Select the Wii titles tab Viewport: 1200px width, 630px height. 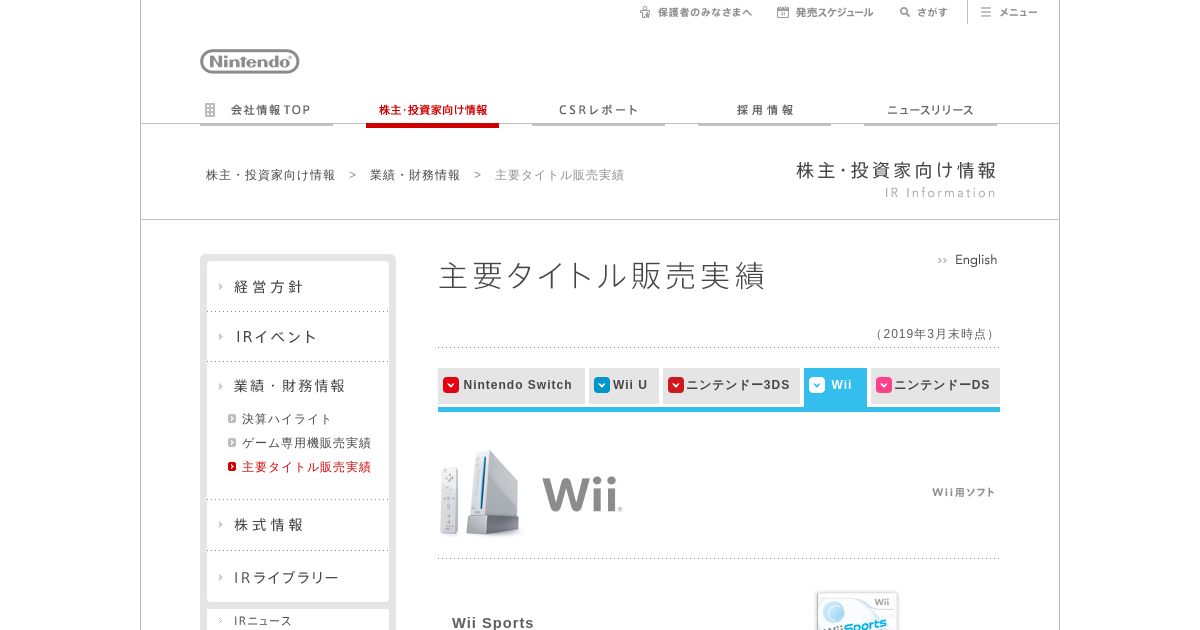coord(835,386)
